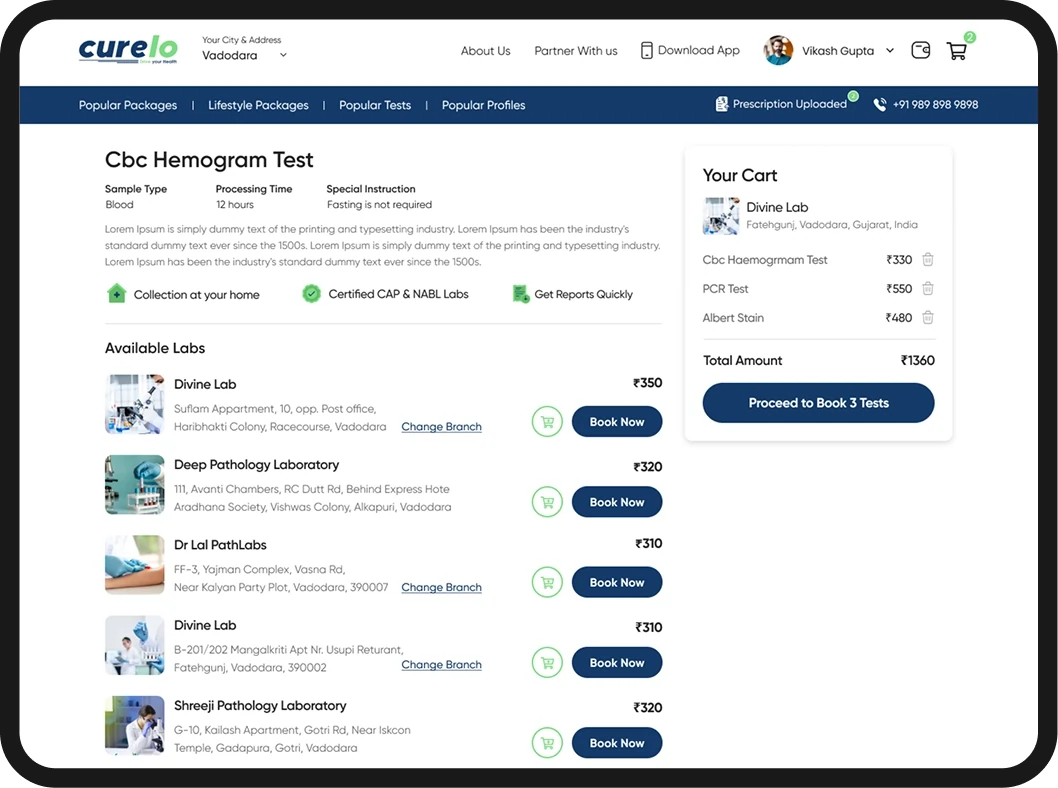Open the Popular Packages menu
This screenshot has width=1058, height=788.
[x=128, y=105]
